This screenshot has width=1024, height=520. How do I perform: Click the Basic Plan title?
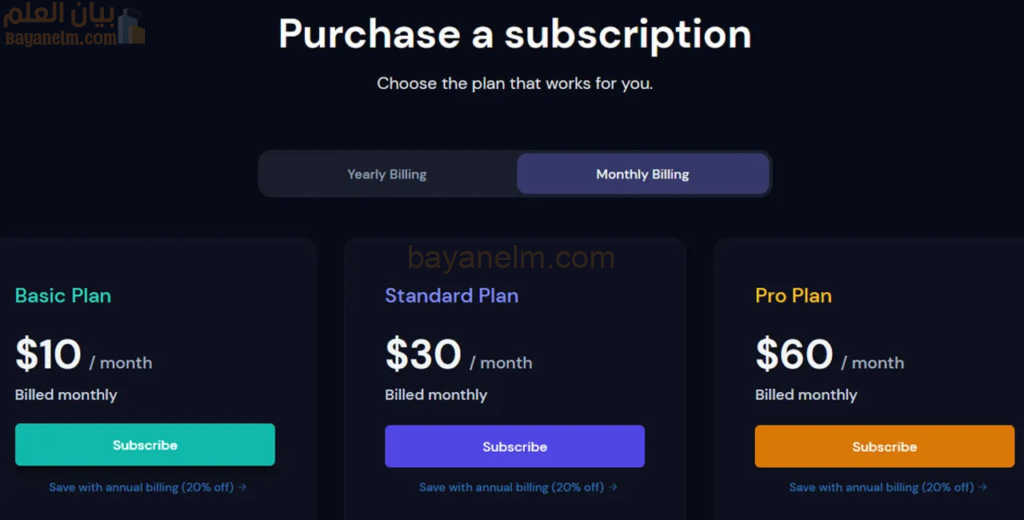pyautogui.click(x=63, y=295)
